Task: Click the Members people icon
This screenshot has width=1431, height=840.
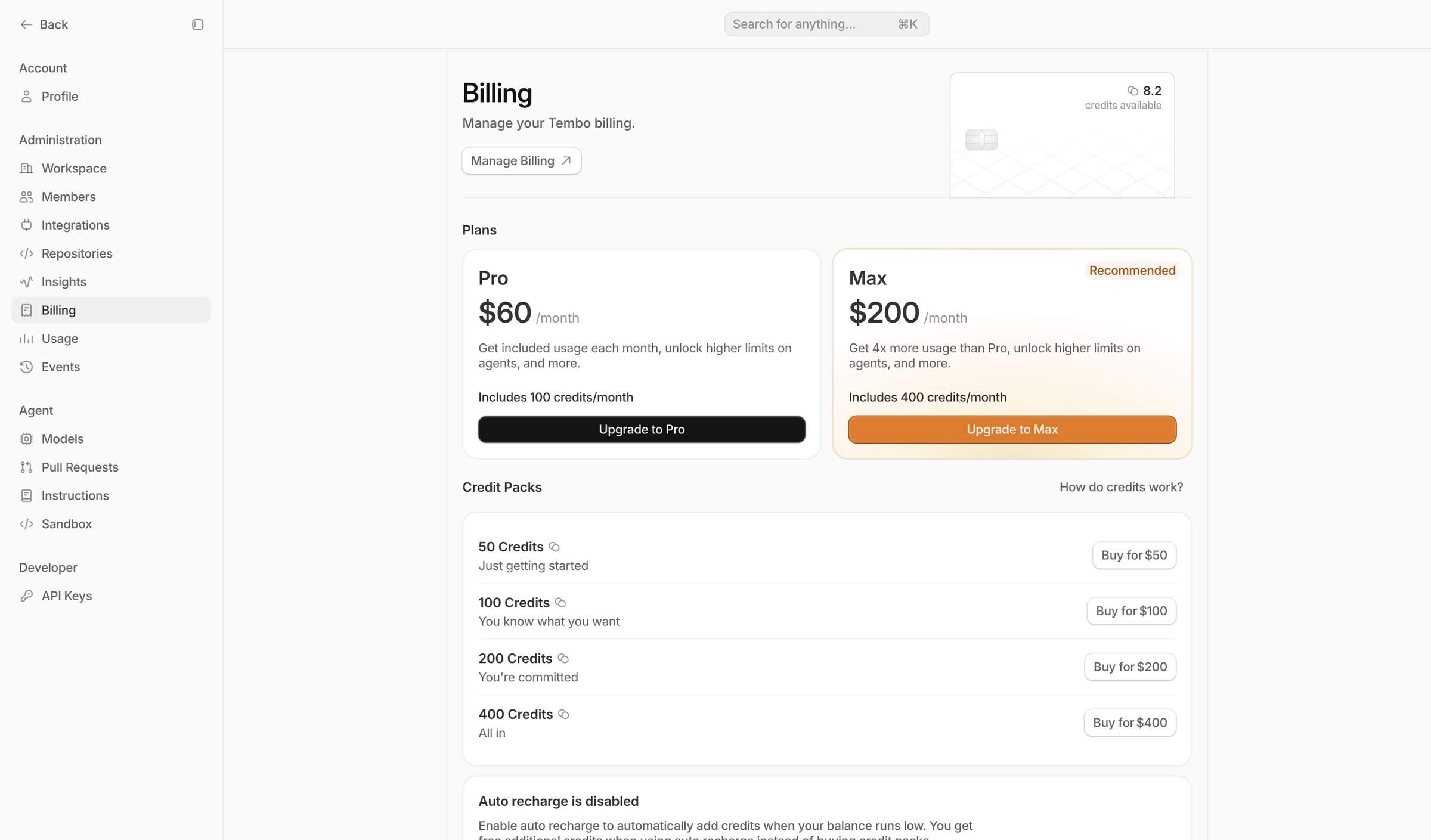Action: click(x=26, y=197)
